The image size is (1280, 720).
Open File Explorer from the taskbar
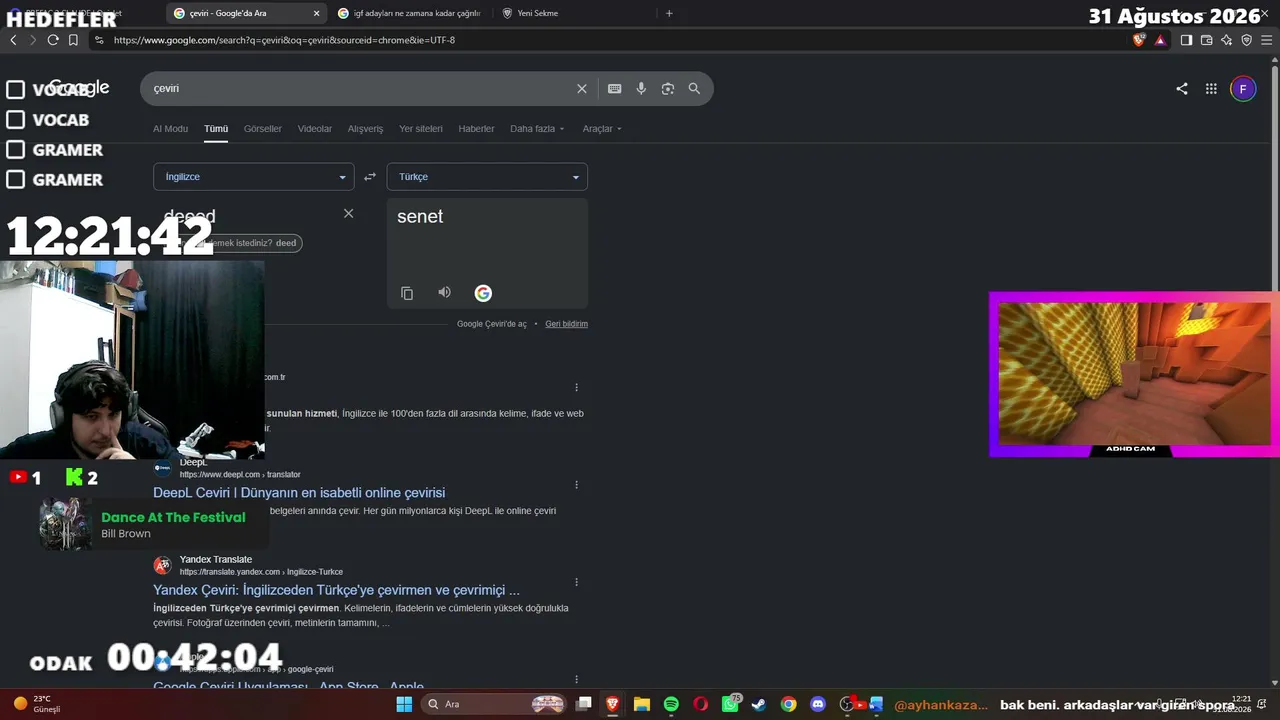tap(642, 704)
